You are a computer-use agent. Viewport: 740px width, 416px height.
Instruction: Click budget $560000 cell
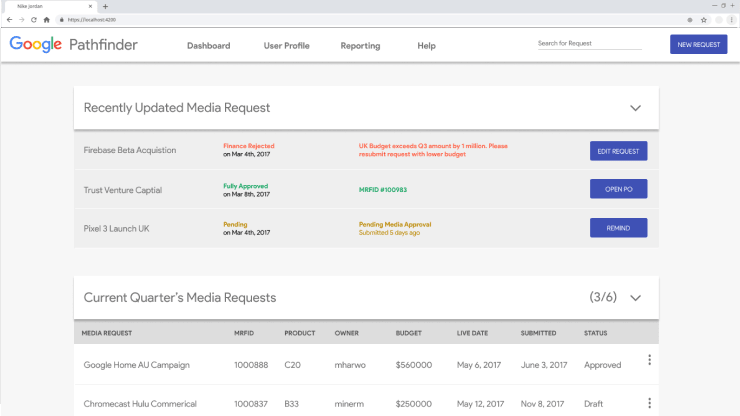(414, 365)
